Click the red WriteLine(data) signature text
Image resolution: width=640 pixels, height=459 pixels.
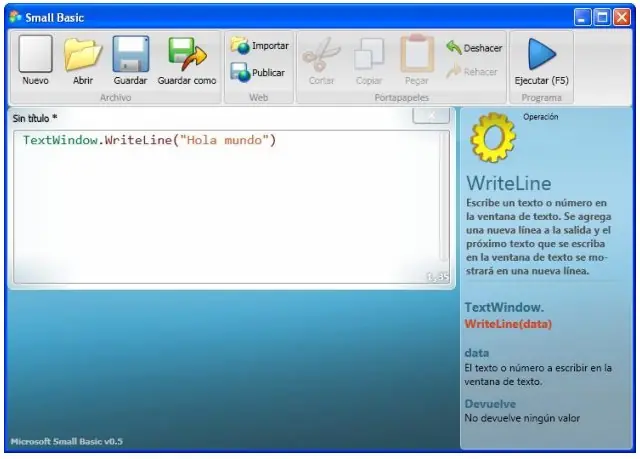click(508, 324)
